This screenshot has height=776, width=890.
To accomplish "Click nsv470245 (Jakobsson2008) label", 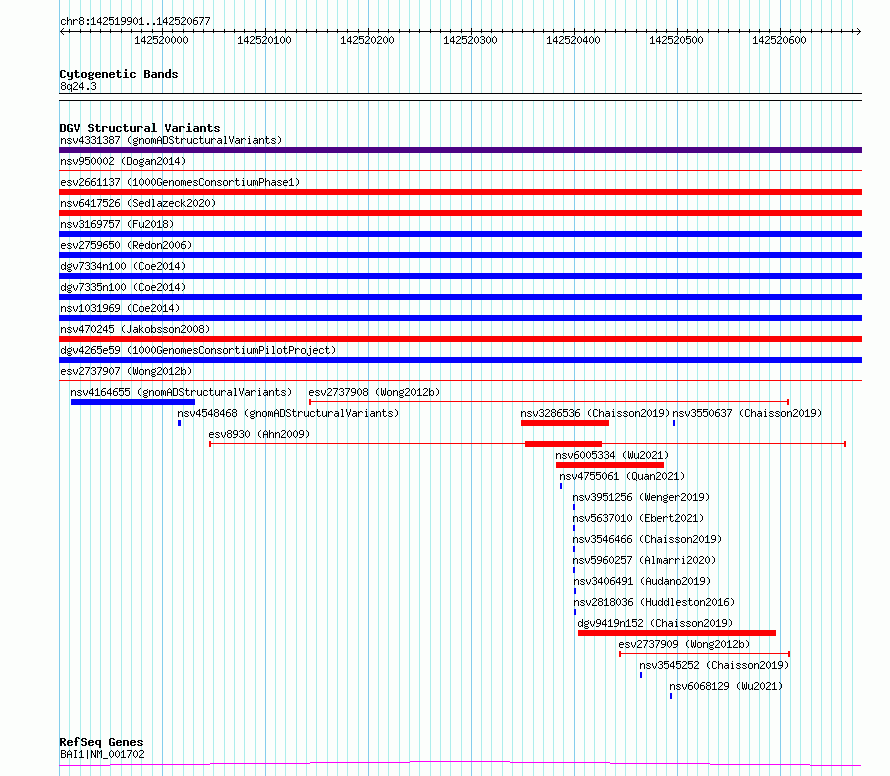I will [x=135, y=329].
